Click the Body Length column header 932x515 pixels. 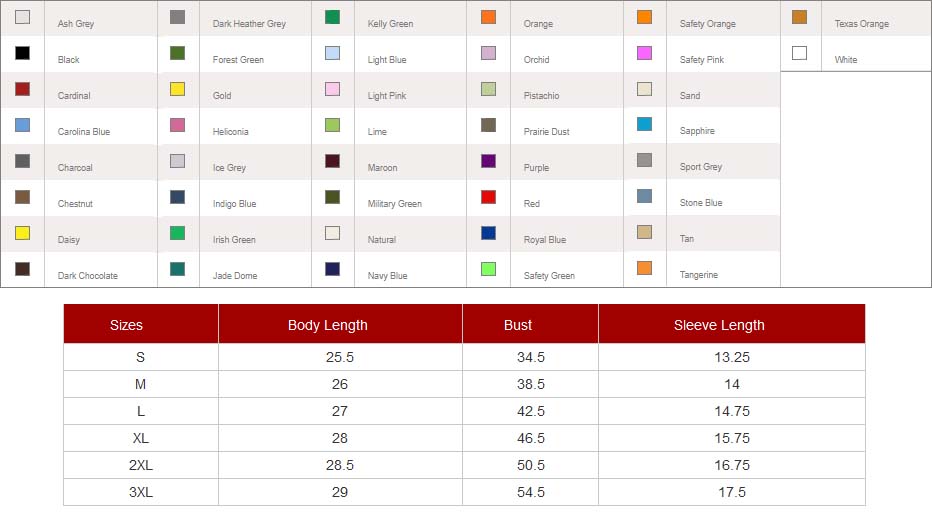pyautogui.click(x=327, y=325)
